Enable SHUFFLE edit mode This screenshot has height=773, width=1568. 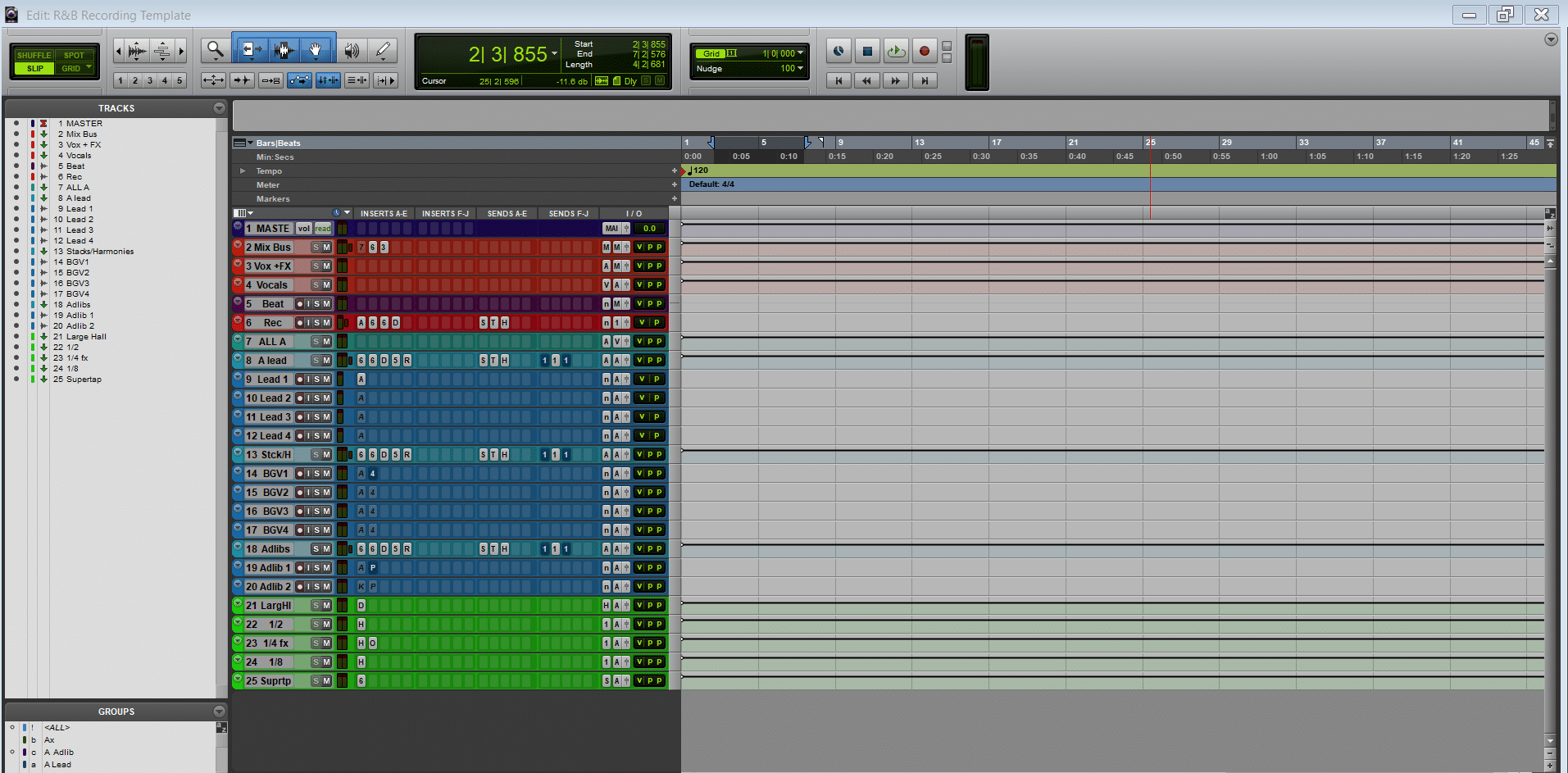tap(34, 56)
